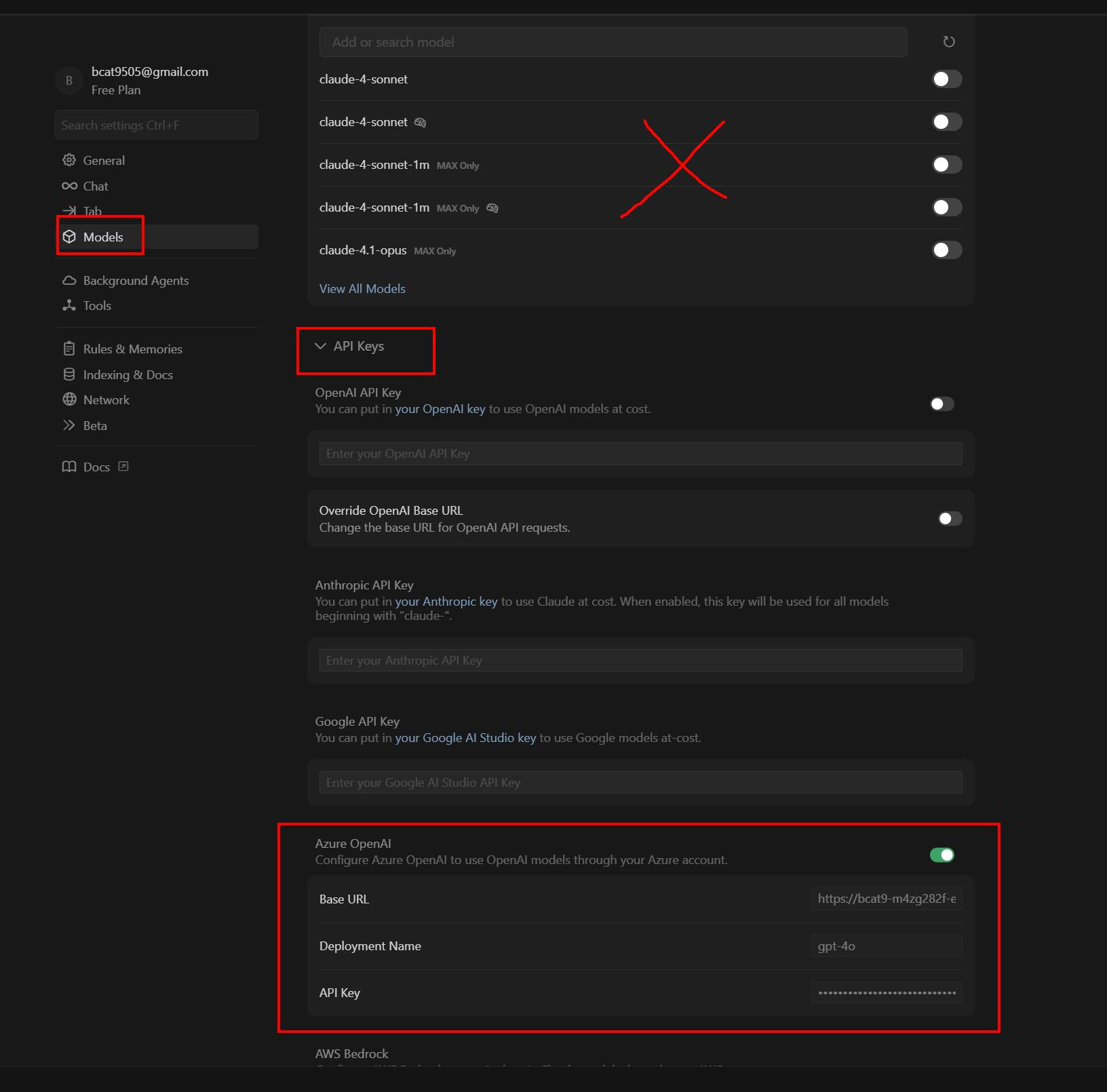Open General settings

point(157,160)
